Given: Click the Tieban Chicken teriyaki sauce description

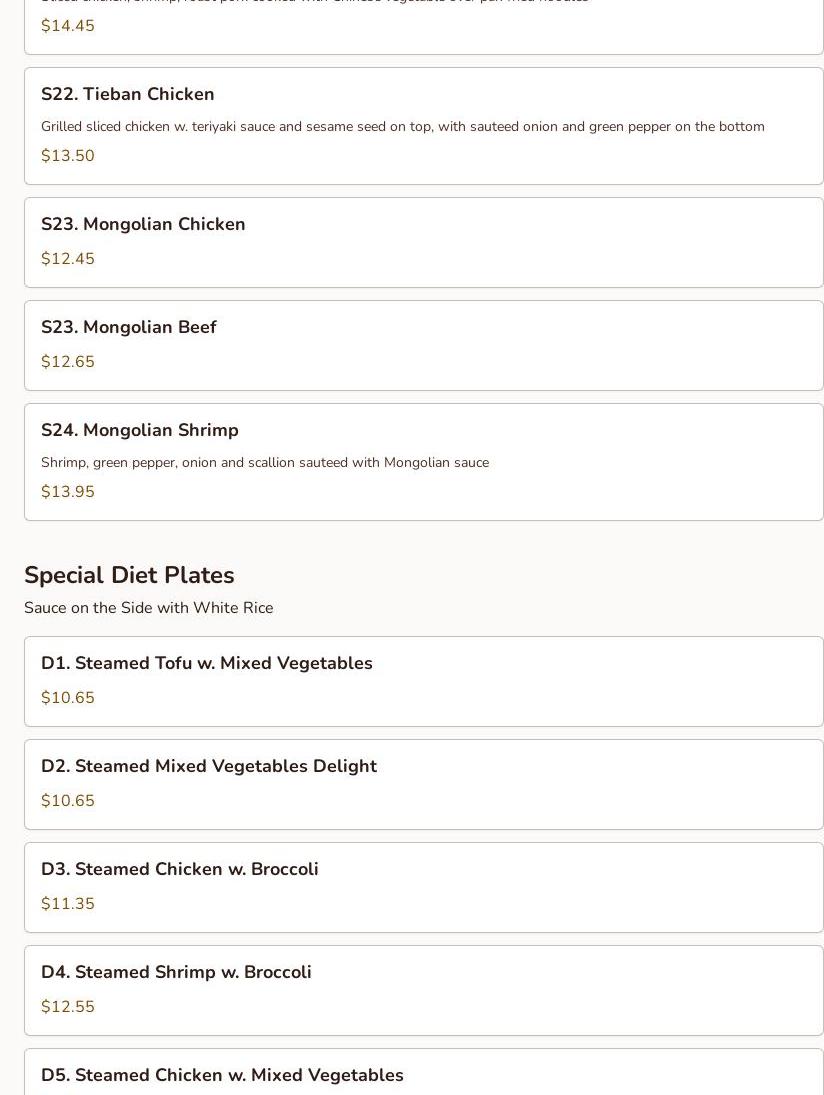Looking at the screenshot, I should coord(402,127).
